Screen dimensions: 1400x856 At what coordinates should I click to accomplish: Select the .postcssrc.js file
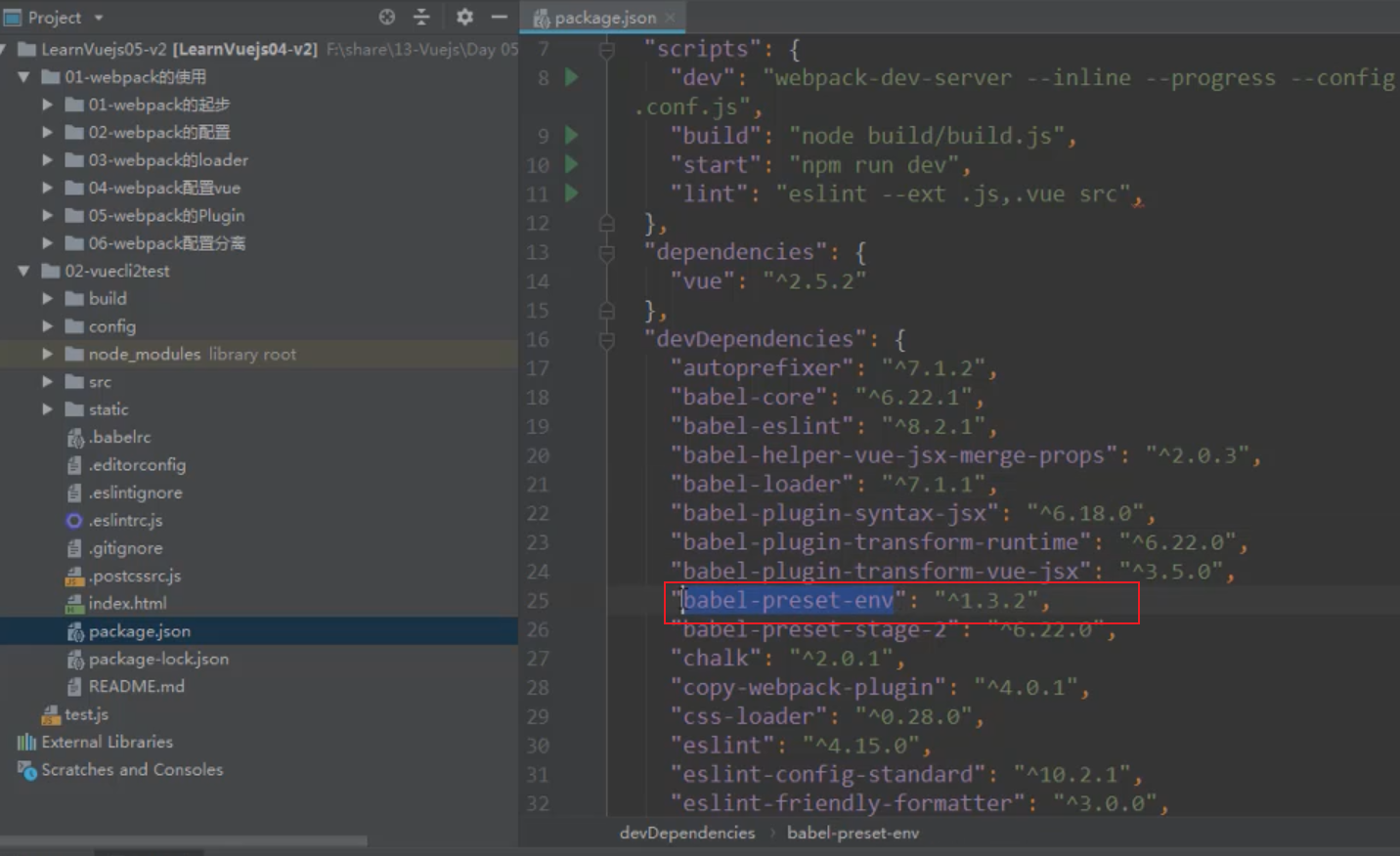[x=134, y=576]
